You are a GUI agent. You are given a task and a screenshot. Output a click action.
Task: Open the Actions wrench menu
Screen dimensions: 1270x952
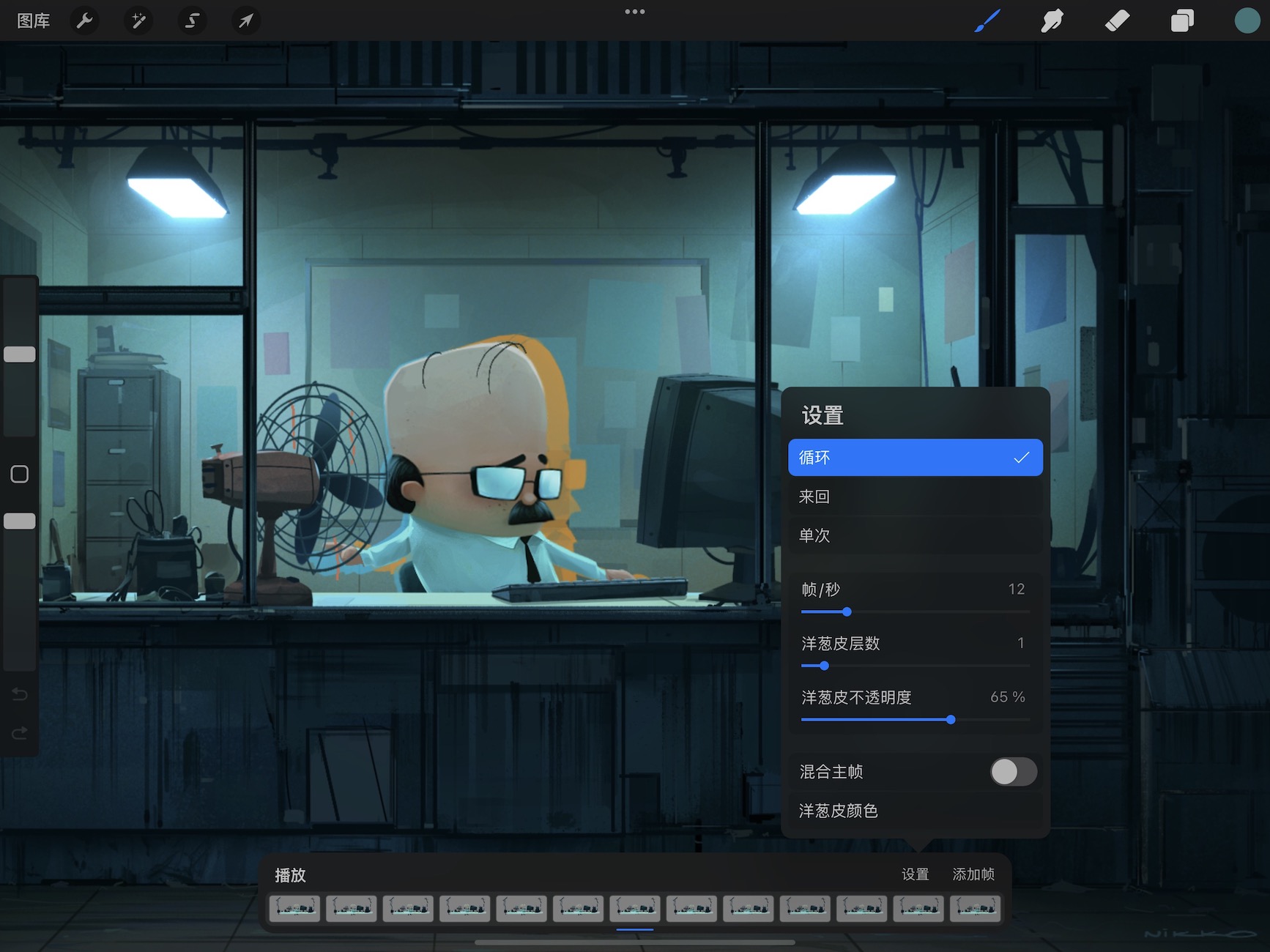pos(85,21)
